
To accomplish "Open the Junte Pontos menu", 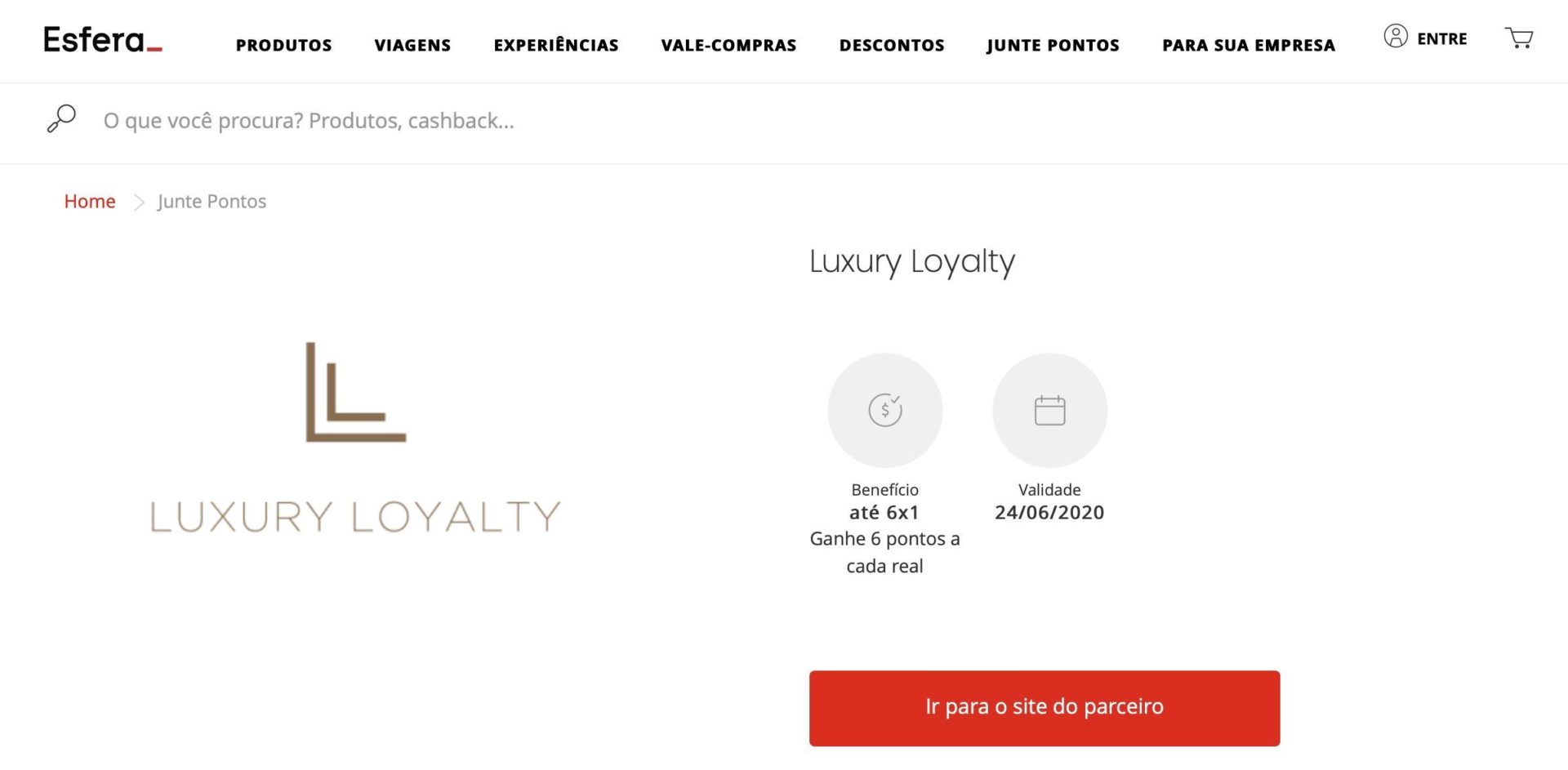I will point(1053,45).
